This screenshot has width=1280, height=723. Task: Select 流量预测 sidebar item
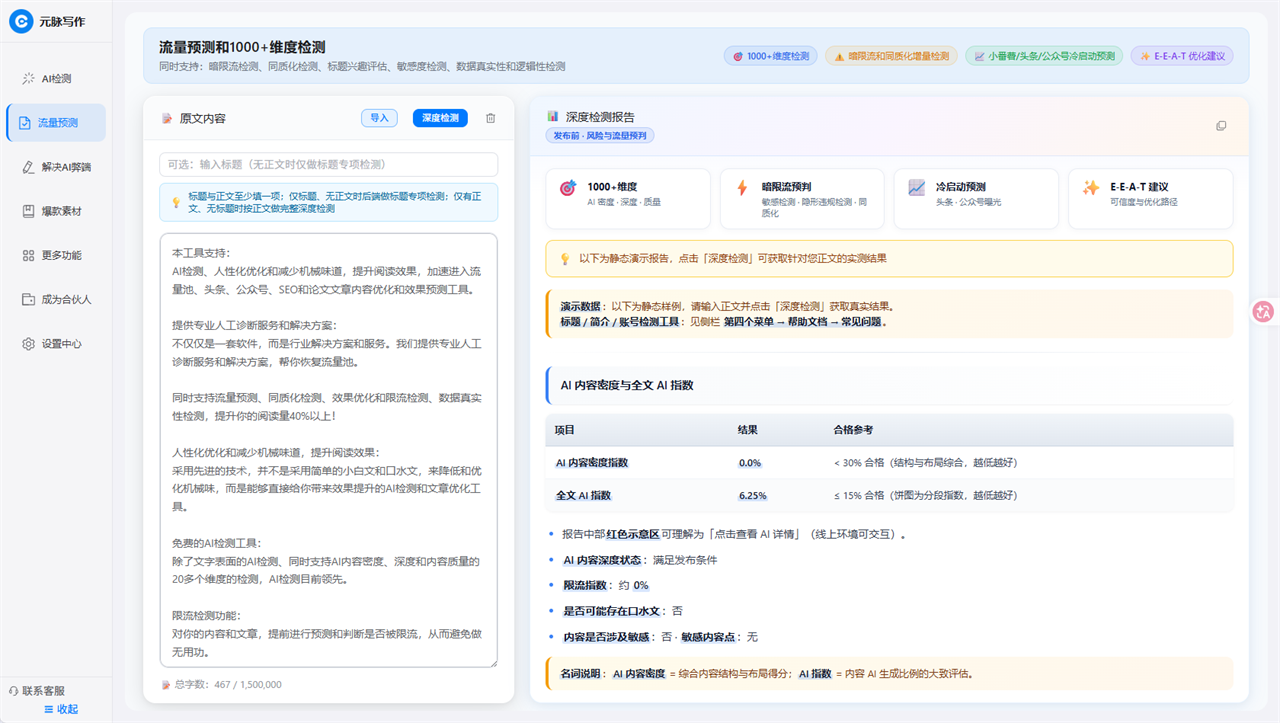click(x=56, y=123)
